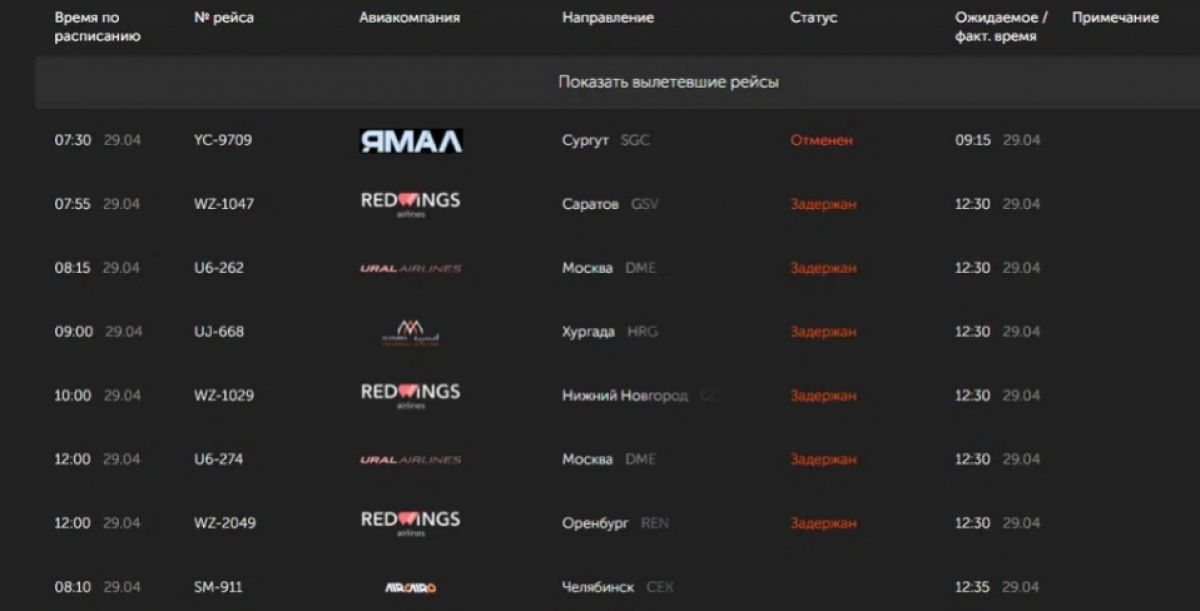Click the 'Отменен' status for Сургут flight
This screenshot has height=611, width=1200.
coord(821,140)
